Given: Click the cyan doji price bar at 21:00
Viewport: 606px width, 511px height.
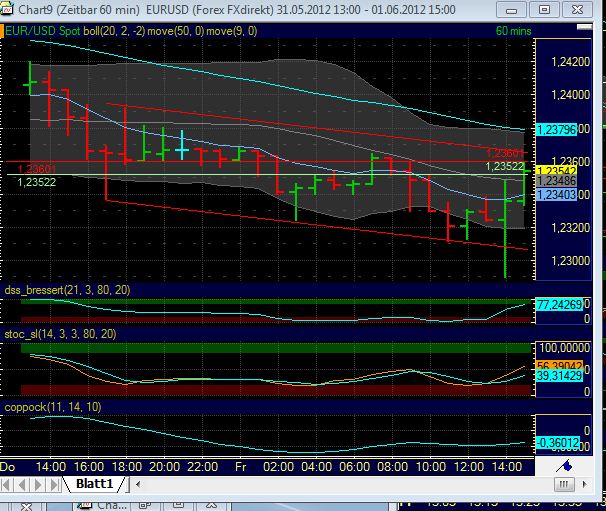Looking at the screenshot, I should pos(182,146).
